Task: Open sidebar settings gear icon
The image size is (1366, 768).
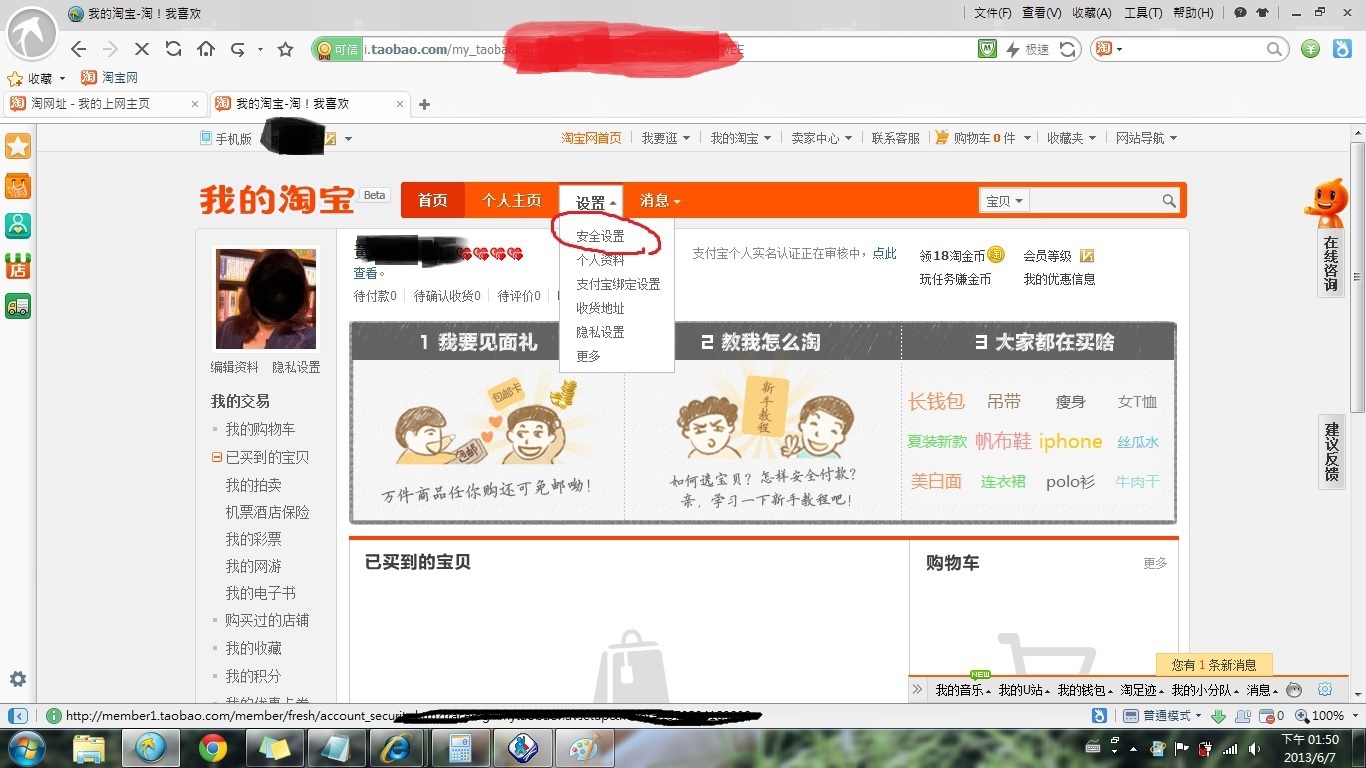Action: (x=18, y=679)
